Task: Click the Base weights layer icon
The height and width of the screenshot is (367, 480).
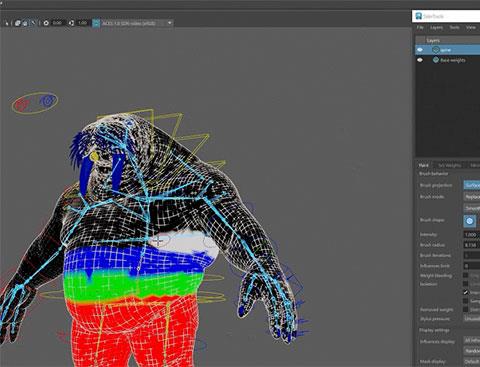Action: click(436, 60)
